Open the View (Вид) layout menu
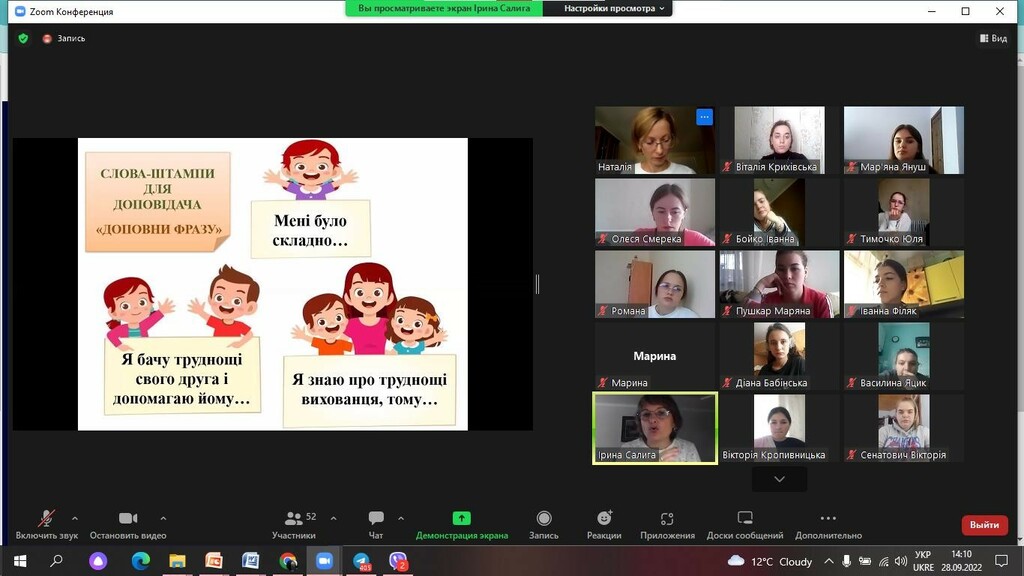1024x576 pixels. click(x=993, y=39)
